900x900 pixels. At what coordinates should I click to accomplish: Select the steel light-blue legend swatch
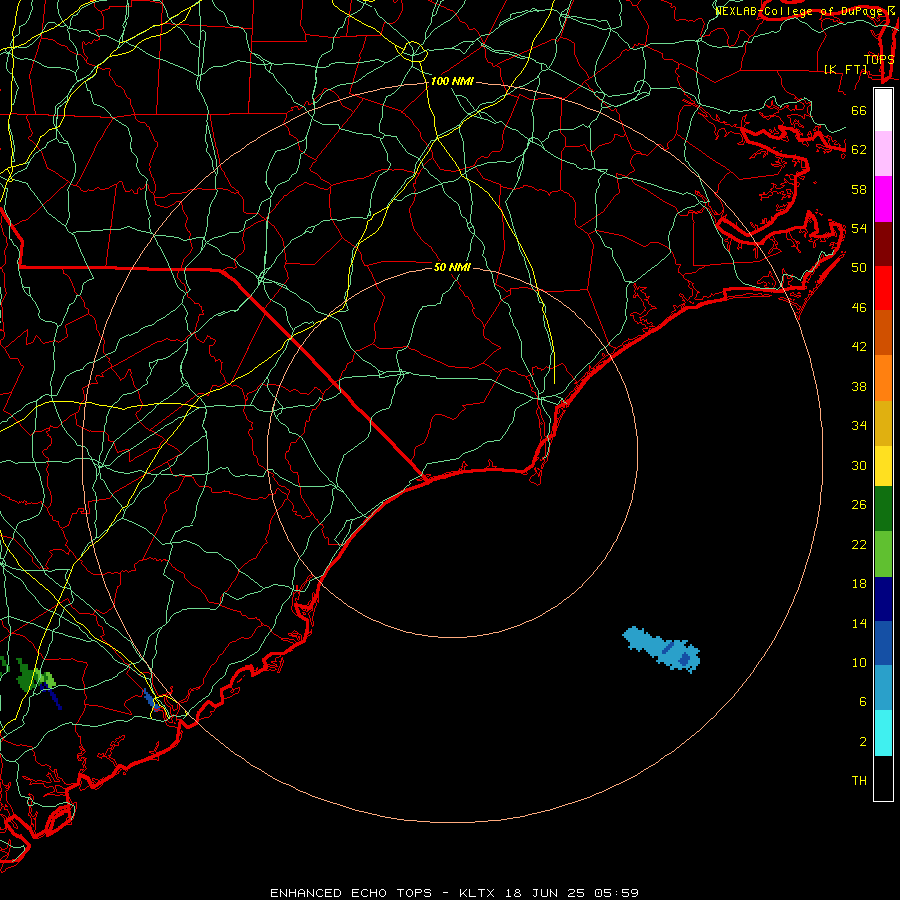coord(883,687)
